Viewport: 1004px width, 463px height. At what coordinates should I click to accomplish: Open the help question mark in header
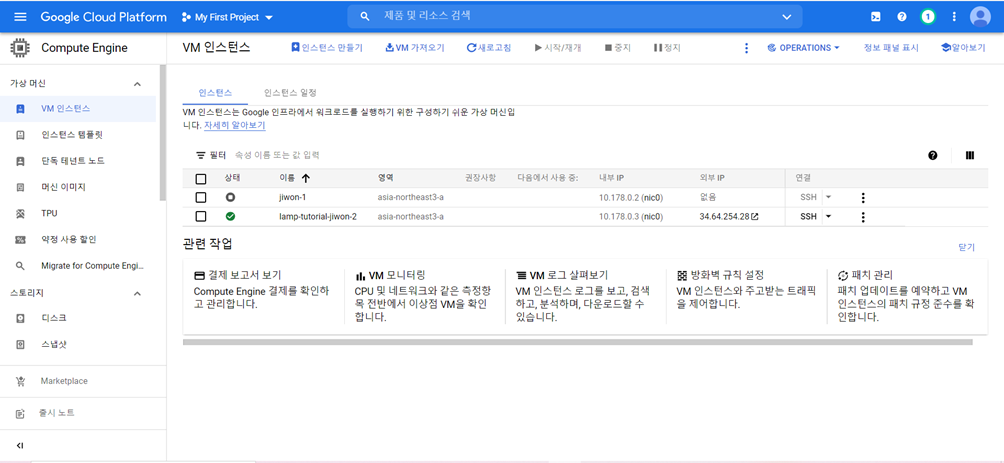pos(902,17)
